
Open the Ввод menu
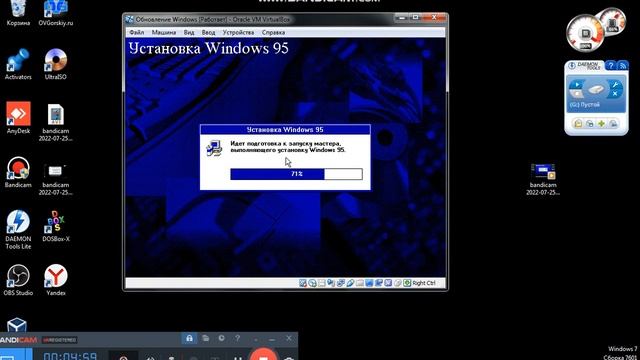208,32
